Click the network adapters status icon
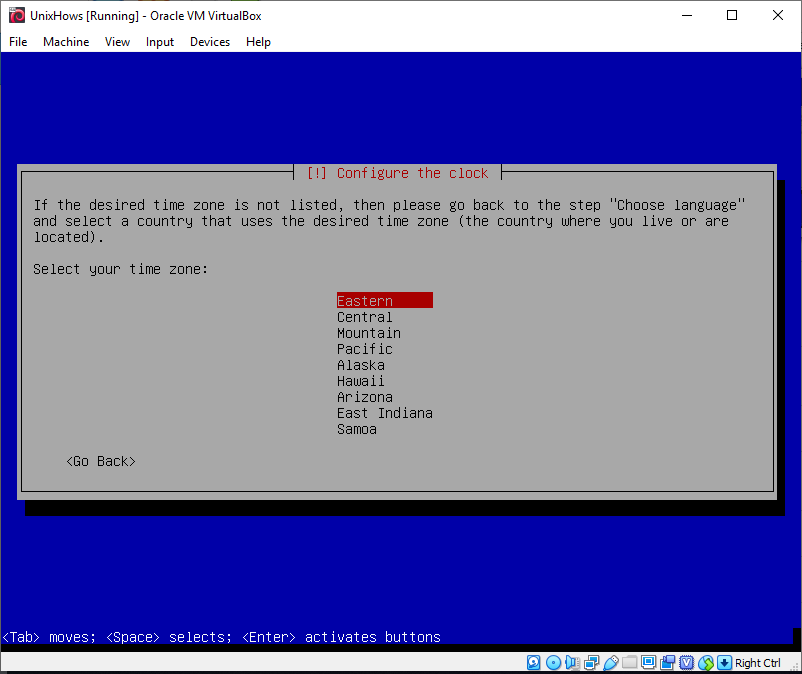 click(x=591, y=663)
